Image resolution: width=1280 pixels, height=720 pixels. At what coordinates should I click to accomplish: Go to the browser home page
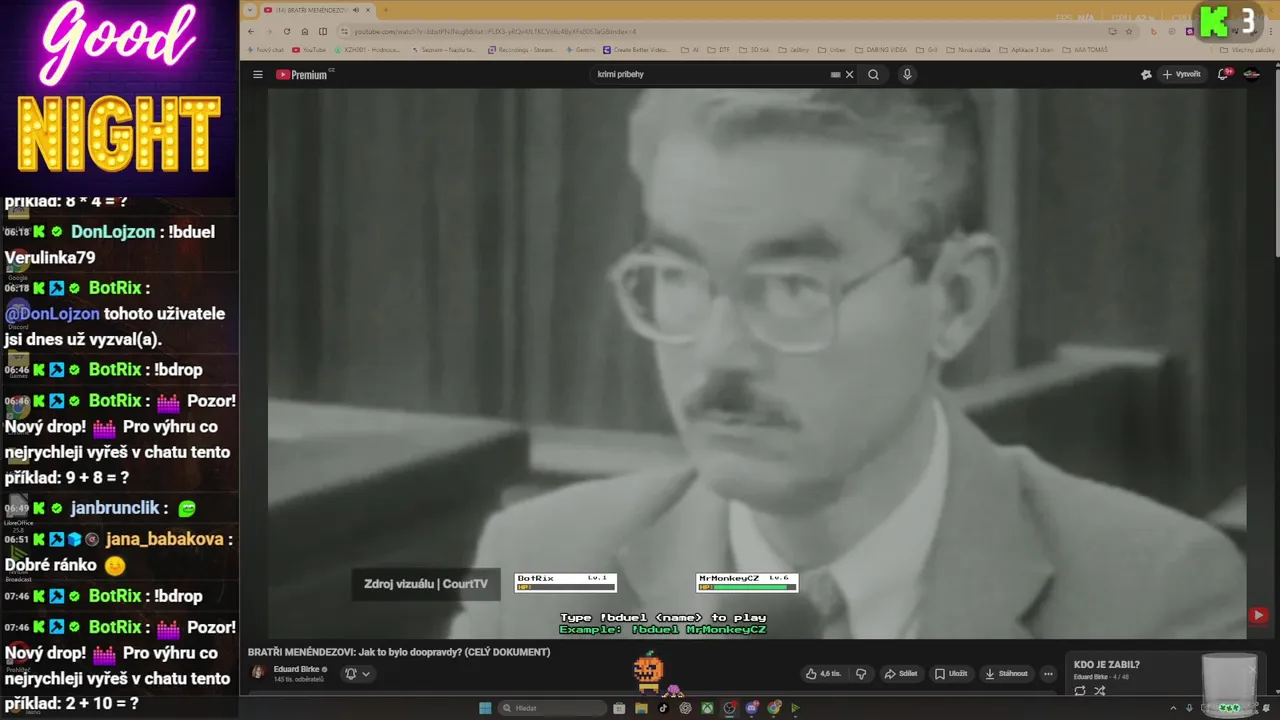point(305,31)
